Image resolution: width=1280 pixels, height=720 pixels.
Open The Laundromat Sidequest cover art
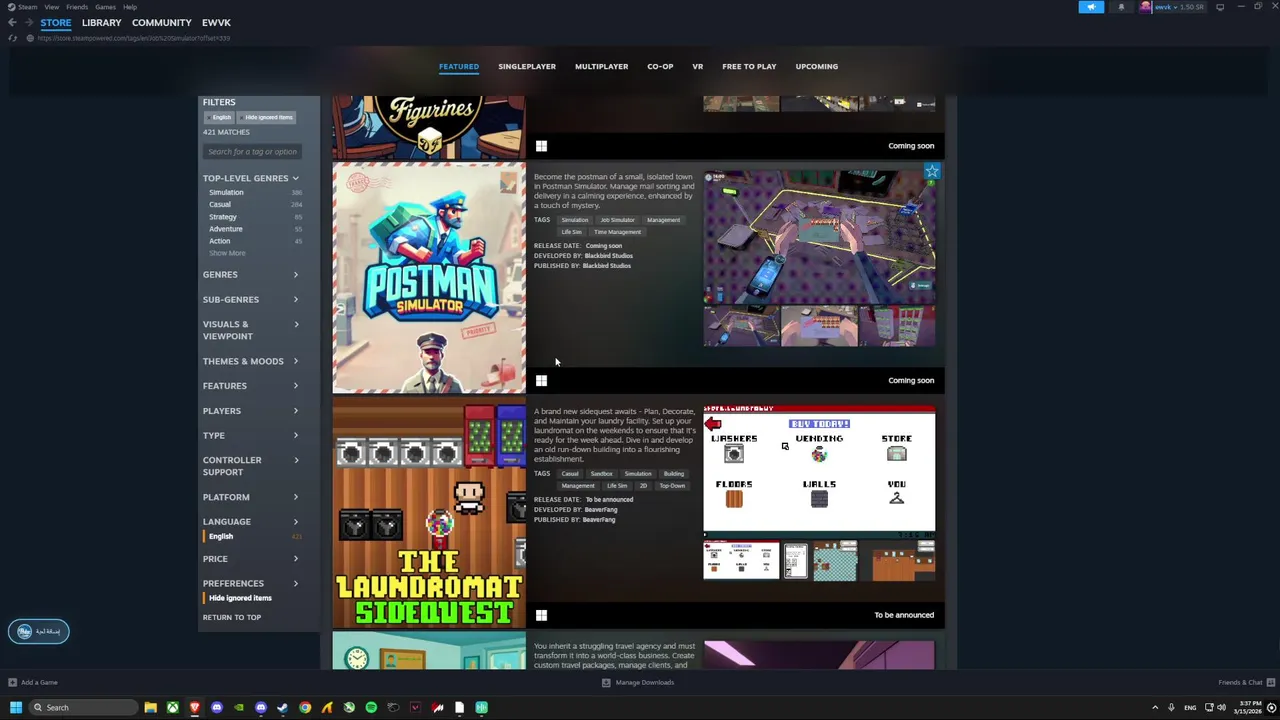[429, 515]
